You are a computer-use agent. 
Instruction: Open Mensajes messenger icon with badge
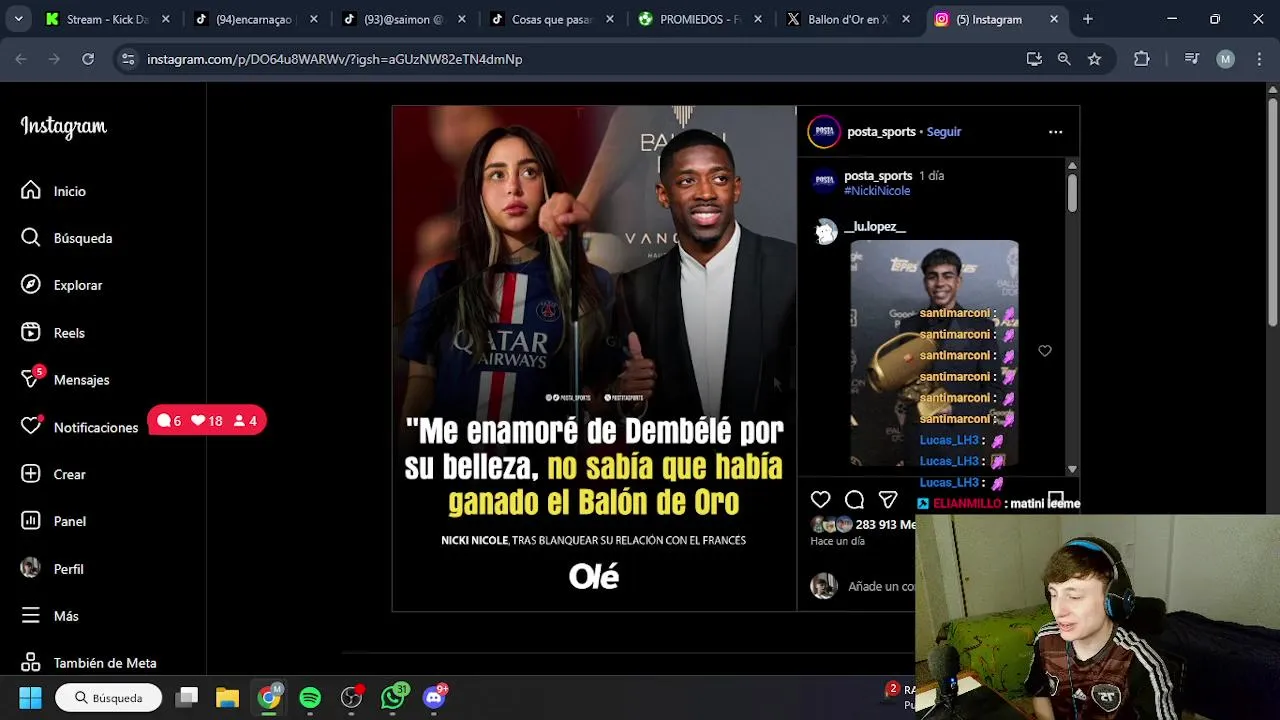tap(31, 379)
